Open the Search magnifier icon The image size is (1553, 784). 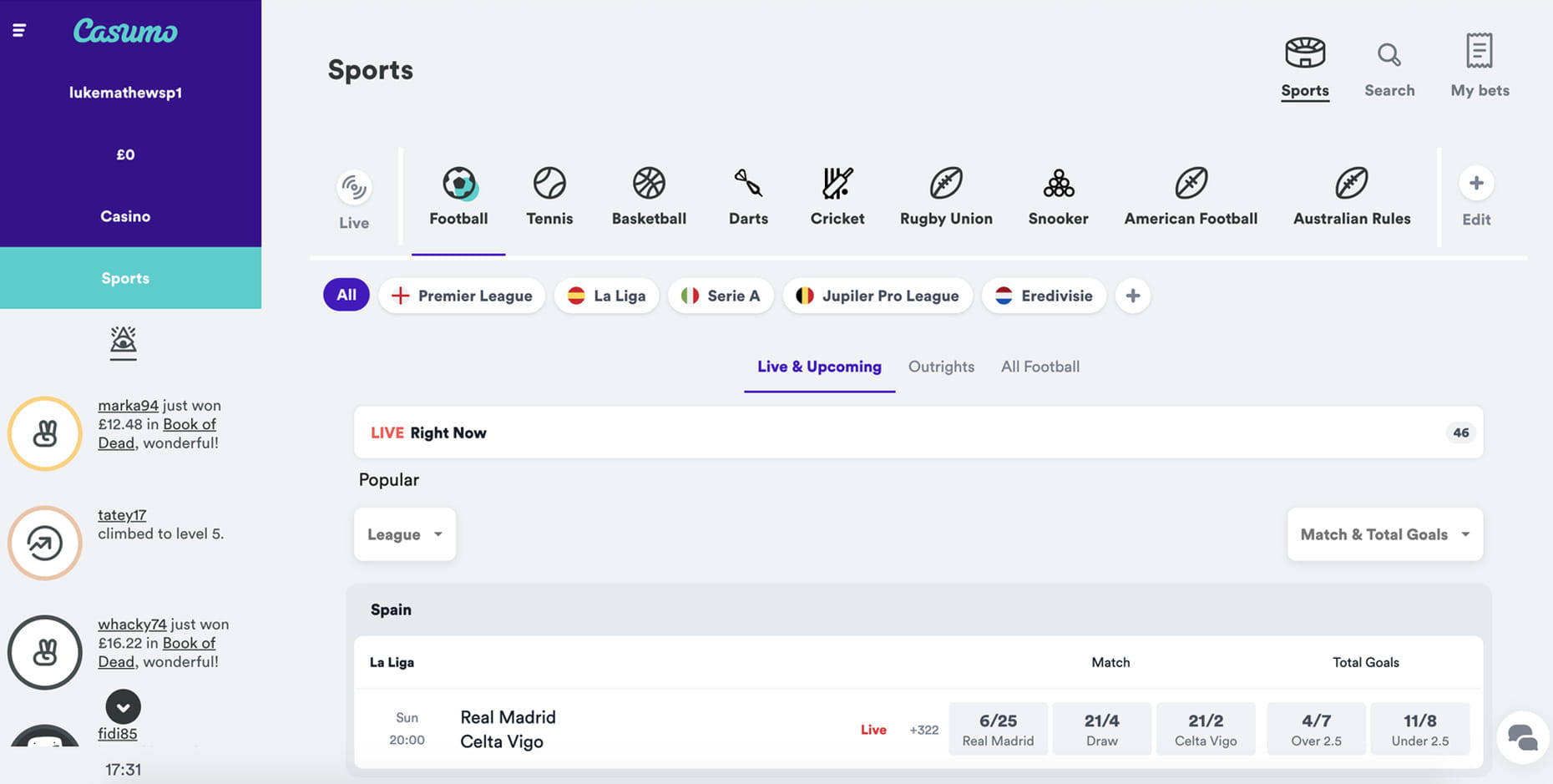1389,55
